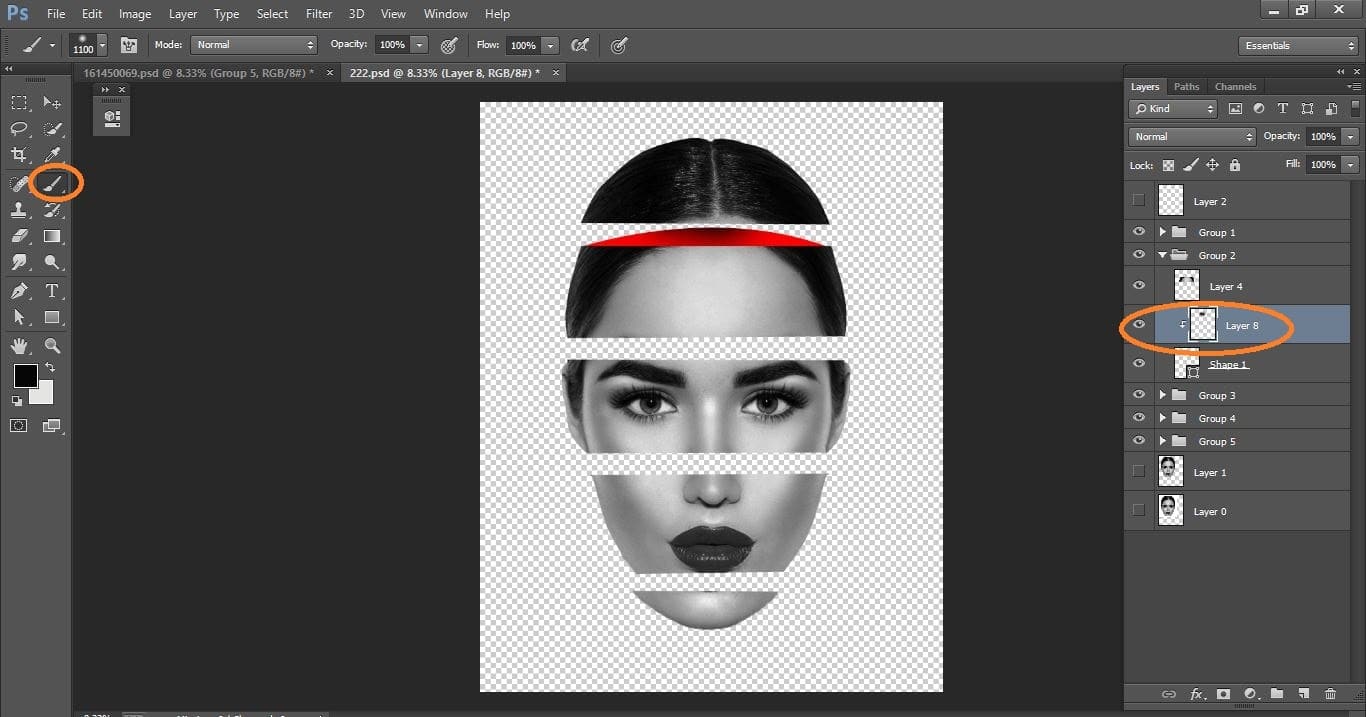Click the Link layers button

pyautogui.click(x=1169, y=694)
